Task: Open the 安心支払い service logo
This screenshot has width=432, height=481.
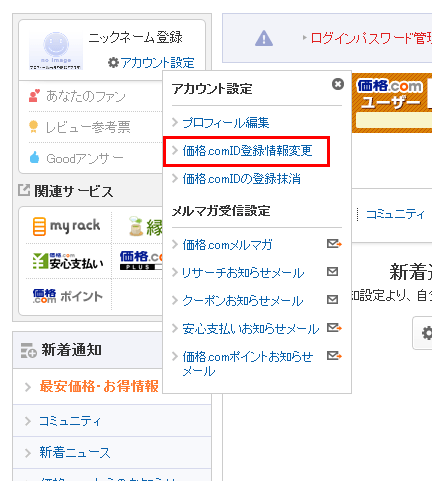Action: tap(68, 262)
